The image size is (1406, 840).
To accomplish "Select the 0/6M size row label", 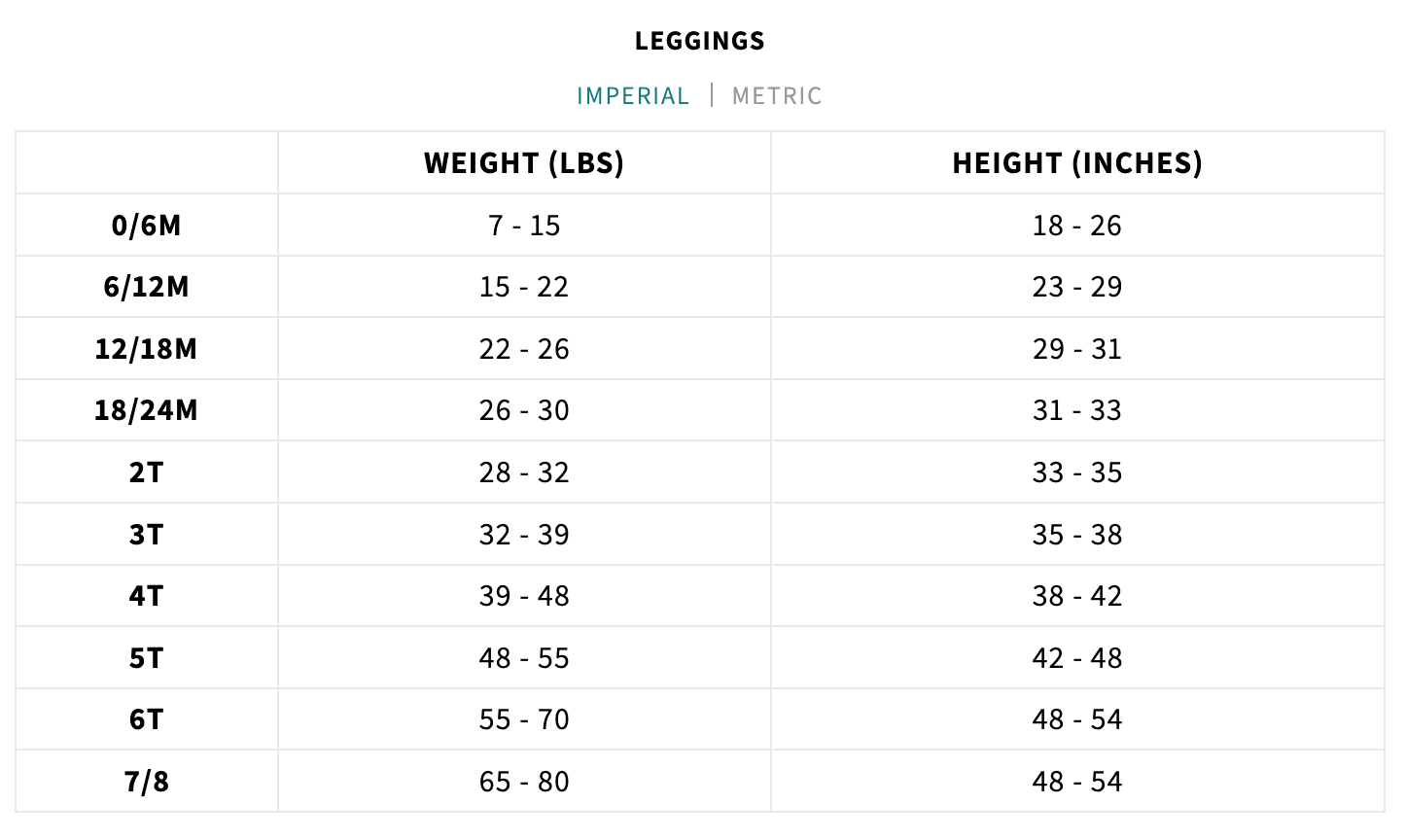I will point(147,226).
